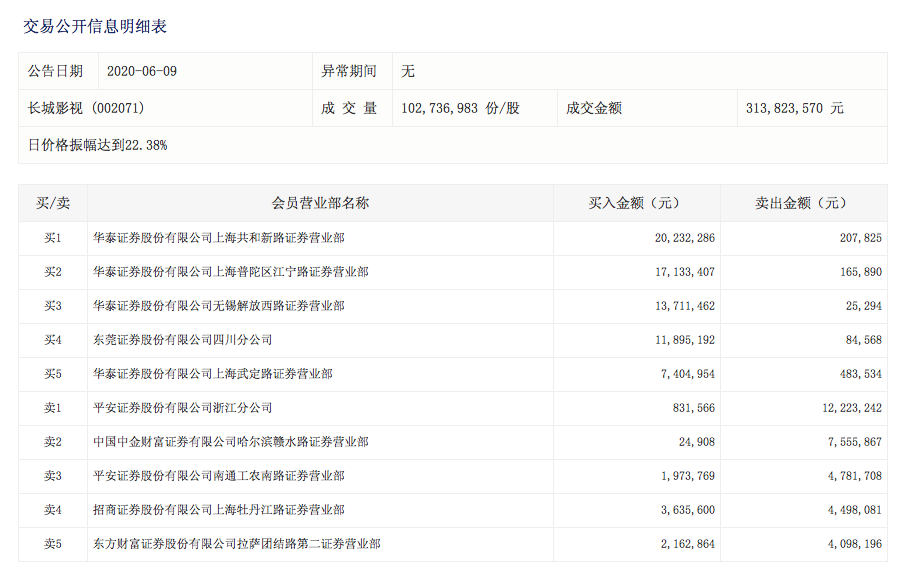Click the stock name 长城影视 (002071)

coord(90,108)
